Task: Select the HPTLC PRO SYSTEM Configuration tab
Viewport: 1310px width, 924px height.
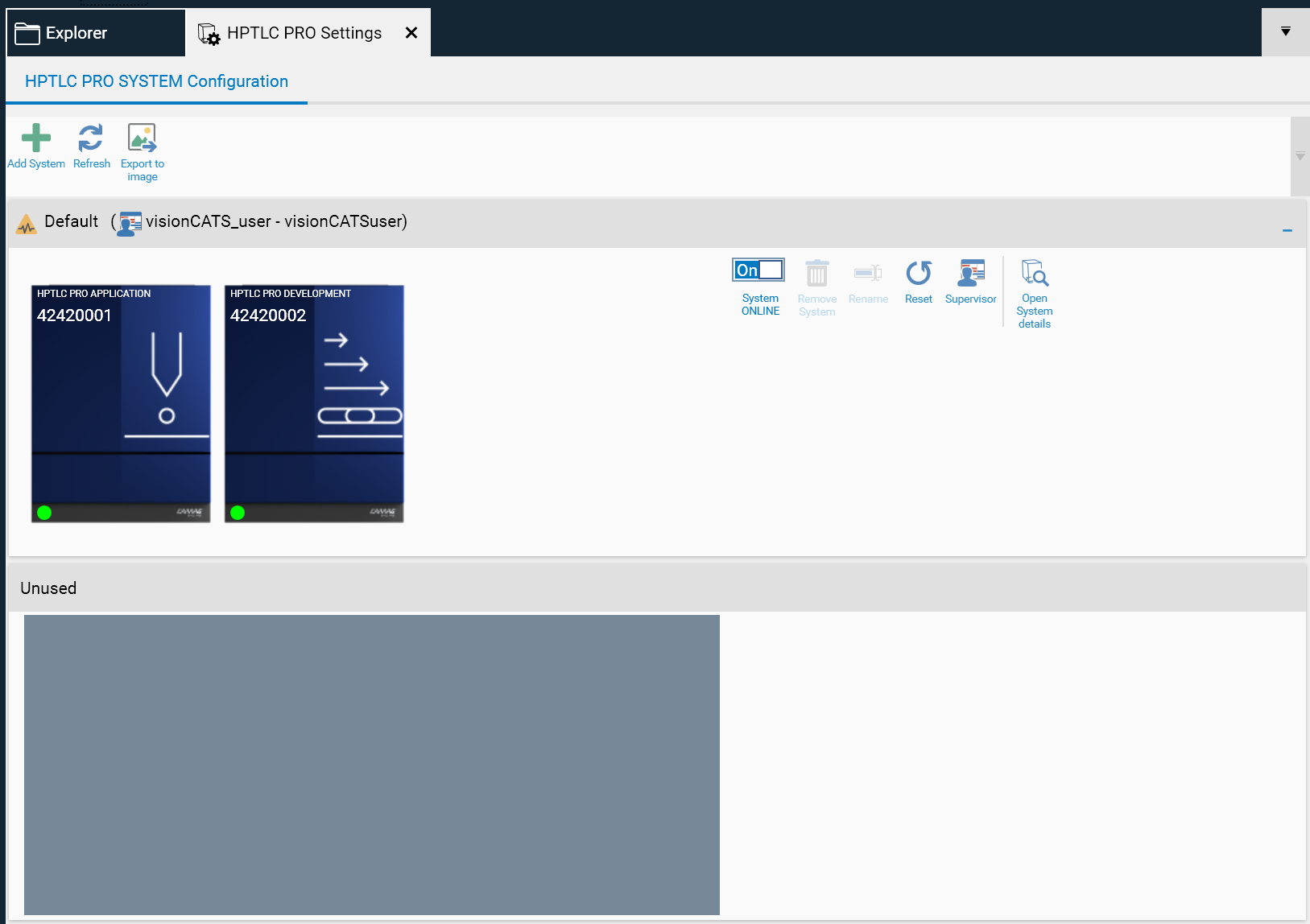Action: [156, 81]
